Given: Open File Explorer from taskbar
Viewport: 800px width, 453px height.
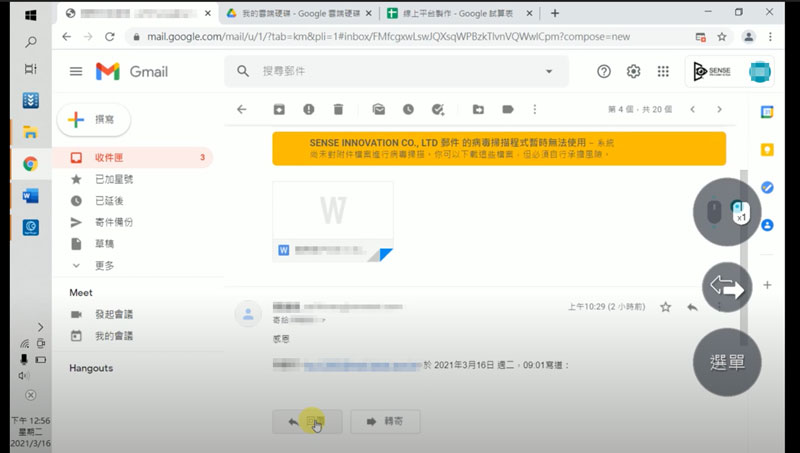Looking at the screenshot, I should pos(31,133).
